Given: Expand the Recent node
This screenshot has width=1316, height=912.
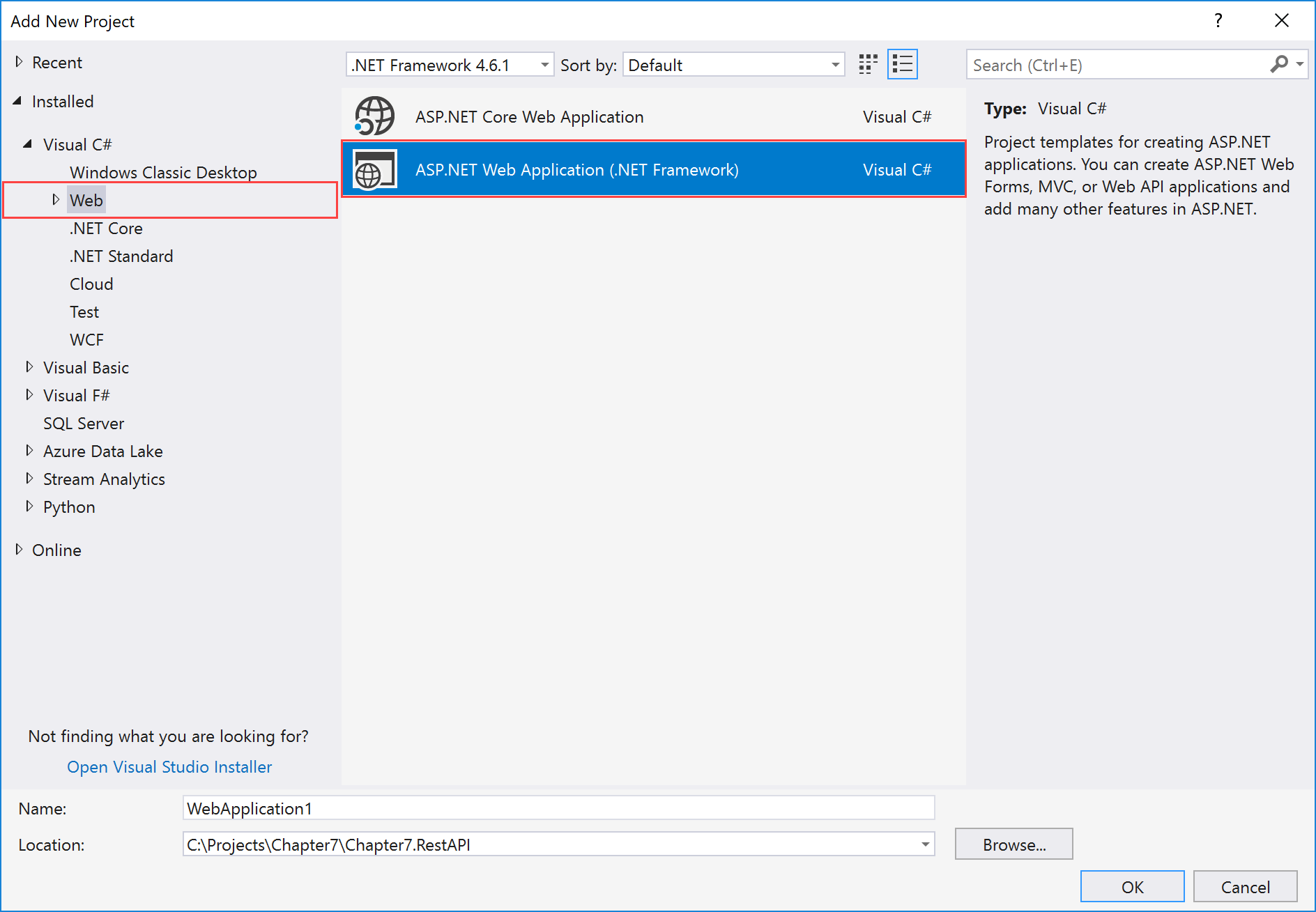Looking at the screenshot, I should [x=19, y=62].
